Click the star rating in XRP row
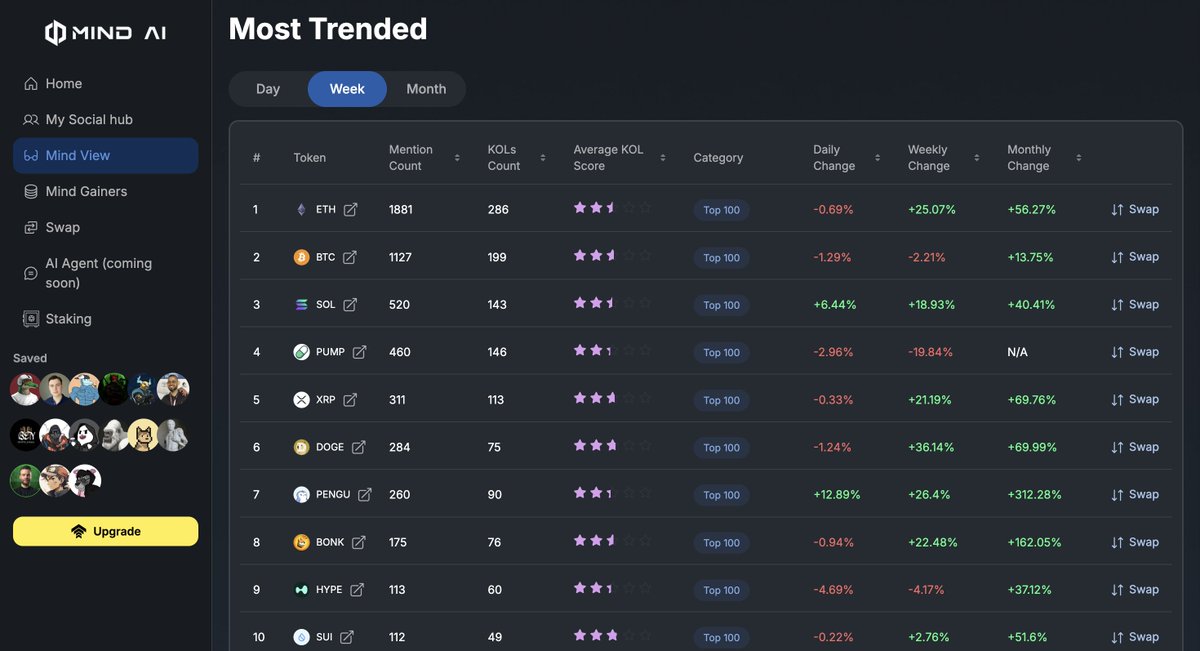The image size is (1200, 651). point(612,399)
